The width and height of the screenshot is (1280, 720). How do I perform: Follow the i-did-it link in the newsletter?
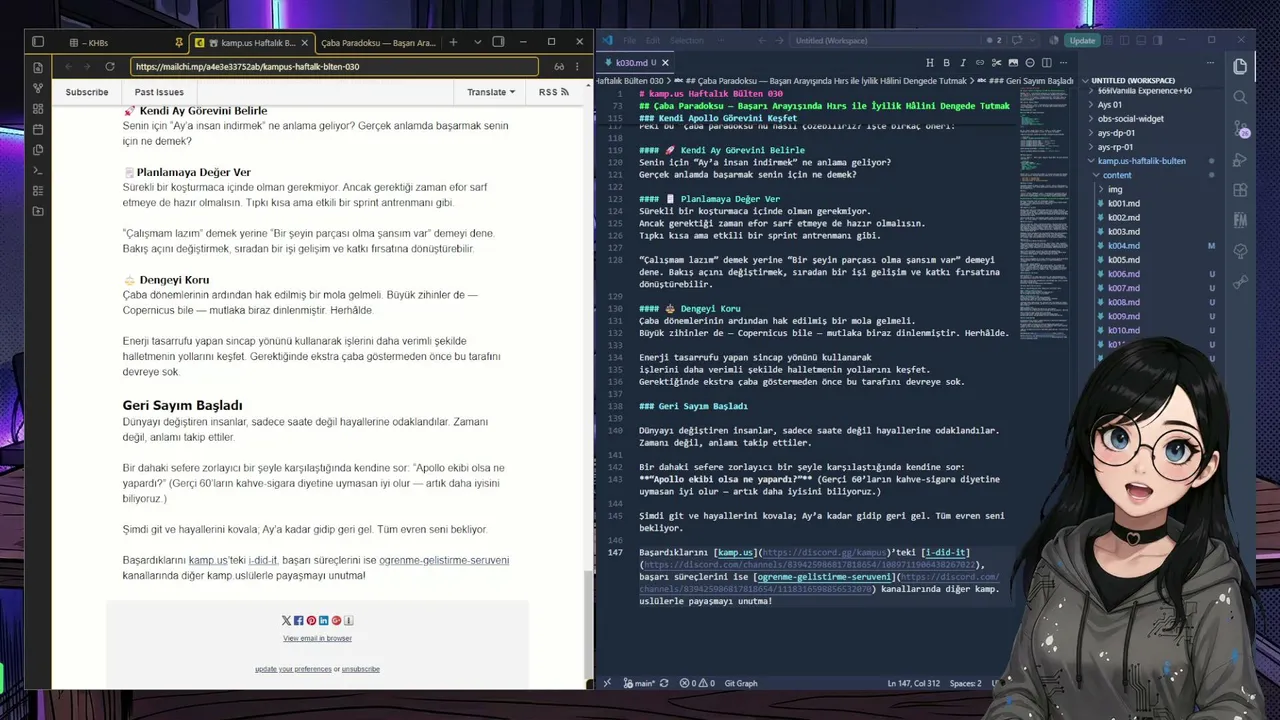[263, 560]
